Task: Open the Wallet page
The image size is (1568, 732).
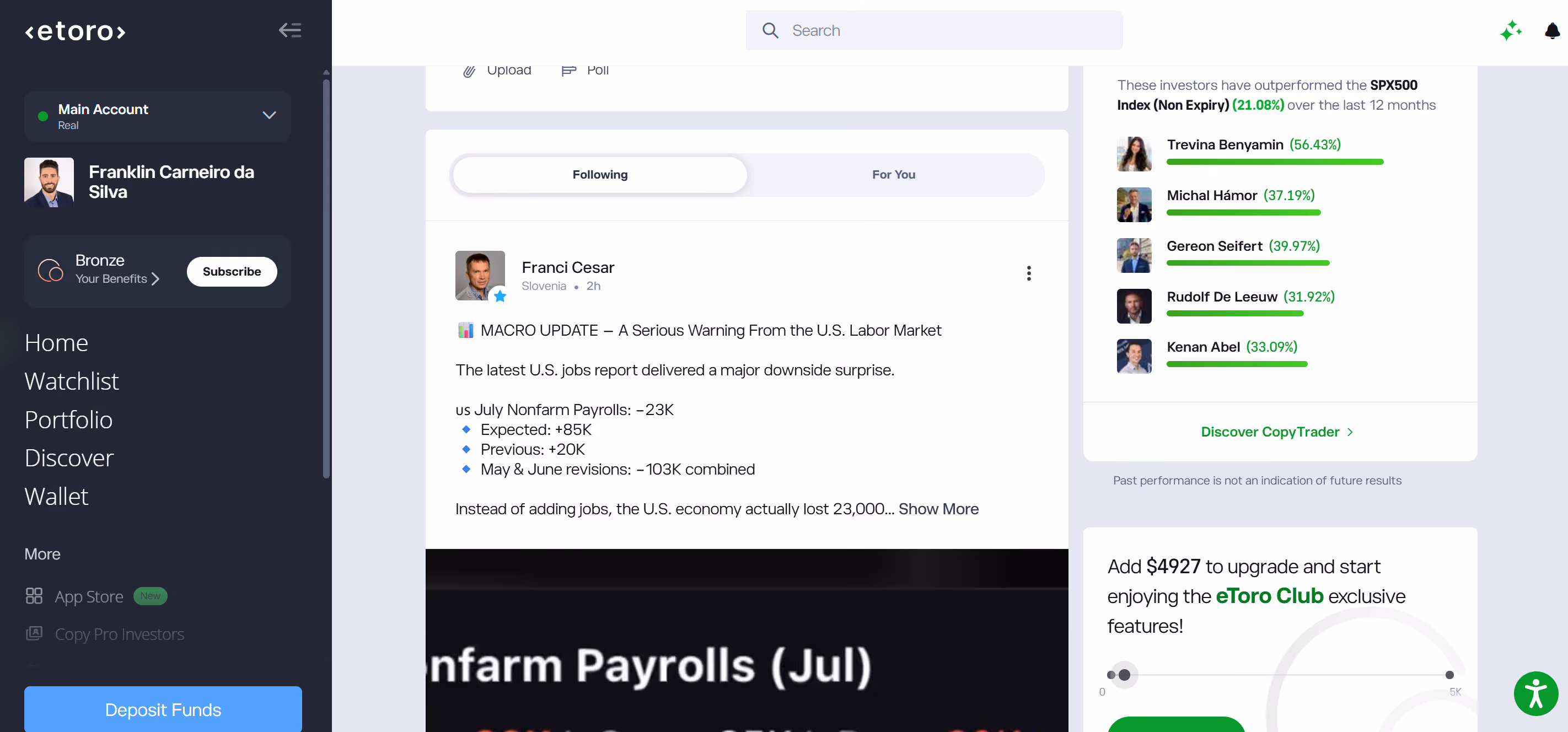Action: coord(57,496)
